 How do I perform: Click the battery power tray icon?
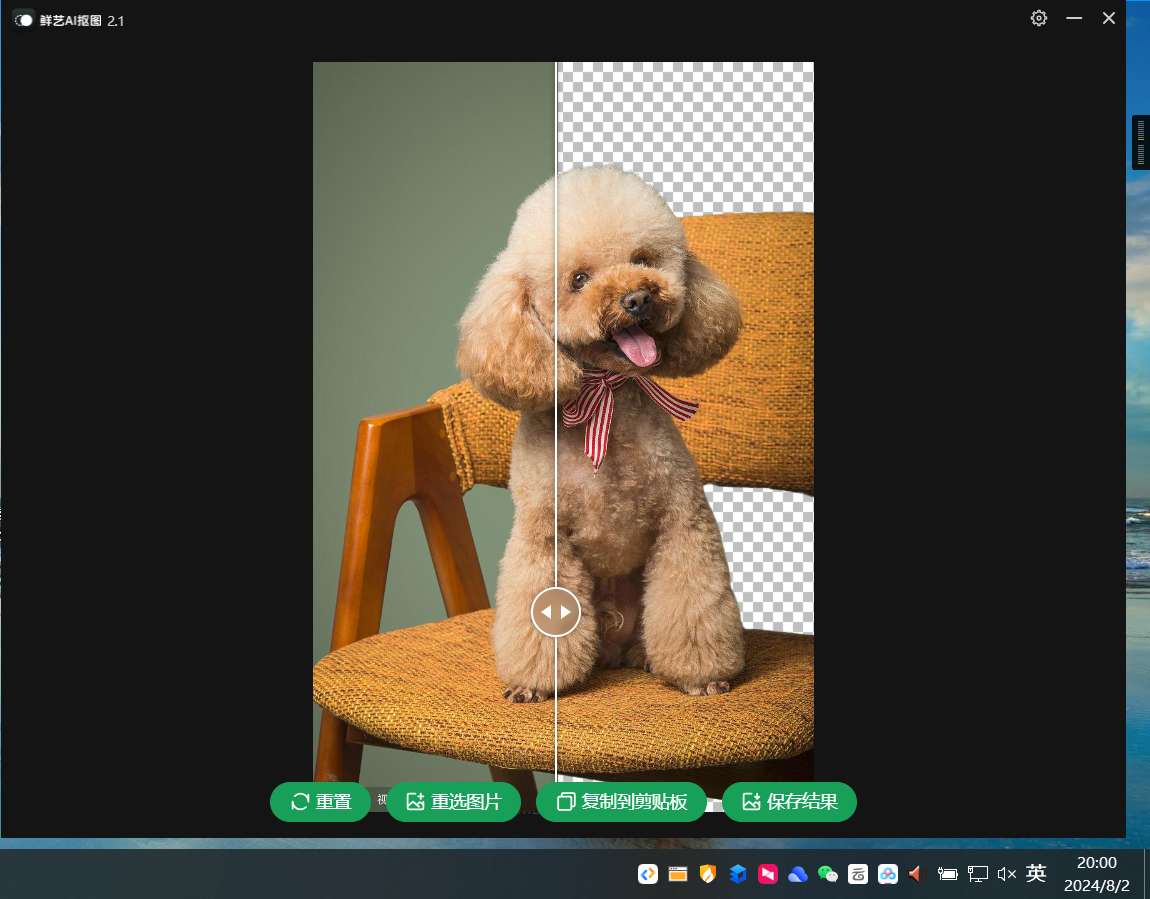947,874
